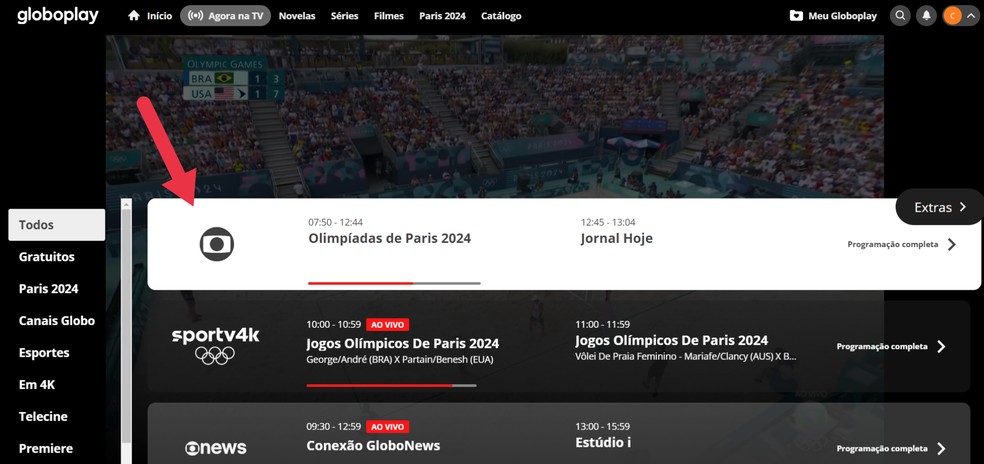Click Estúdio i upcoming program
This screenshot has height=464, width=984.
point(603,442)
